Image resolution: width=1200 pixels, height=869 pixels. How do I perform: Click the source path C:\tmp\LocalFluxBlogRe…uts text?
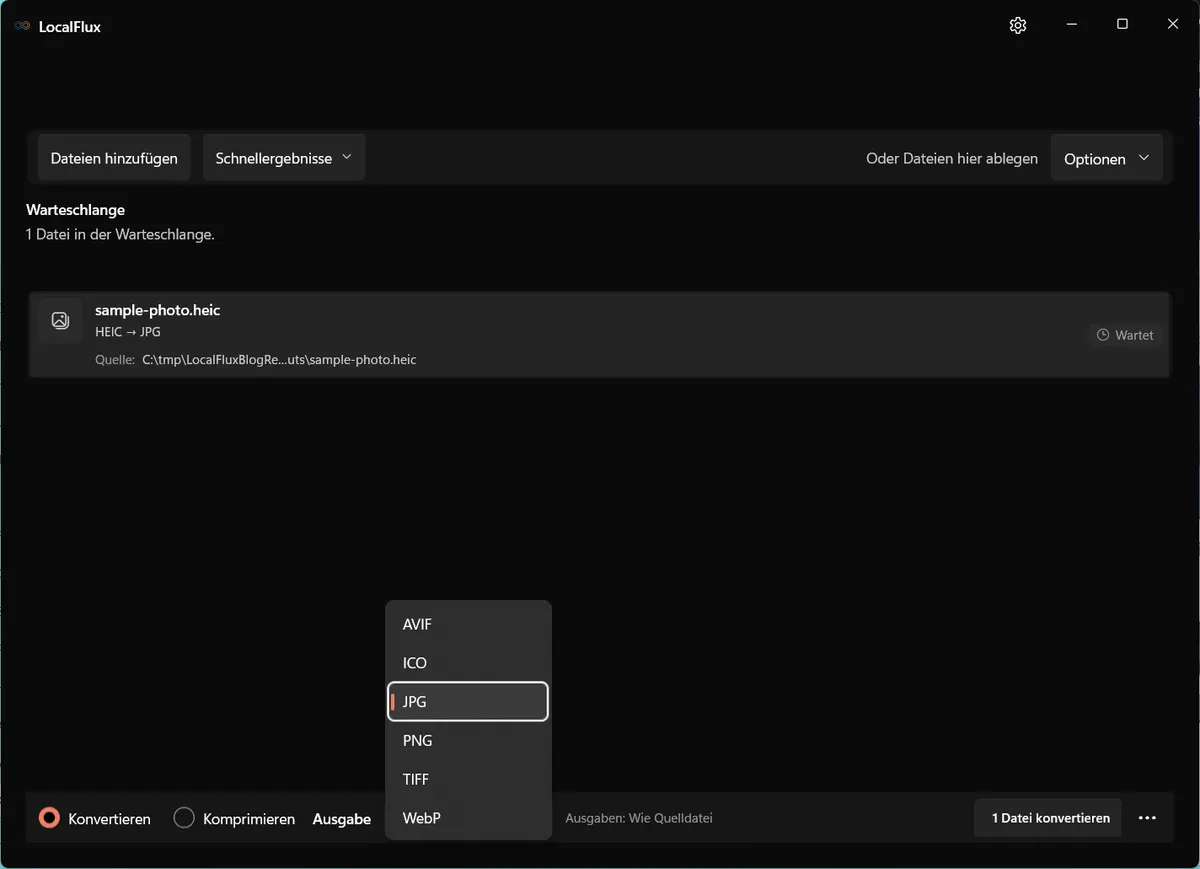(279, 359)
